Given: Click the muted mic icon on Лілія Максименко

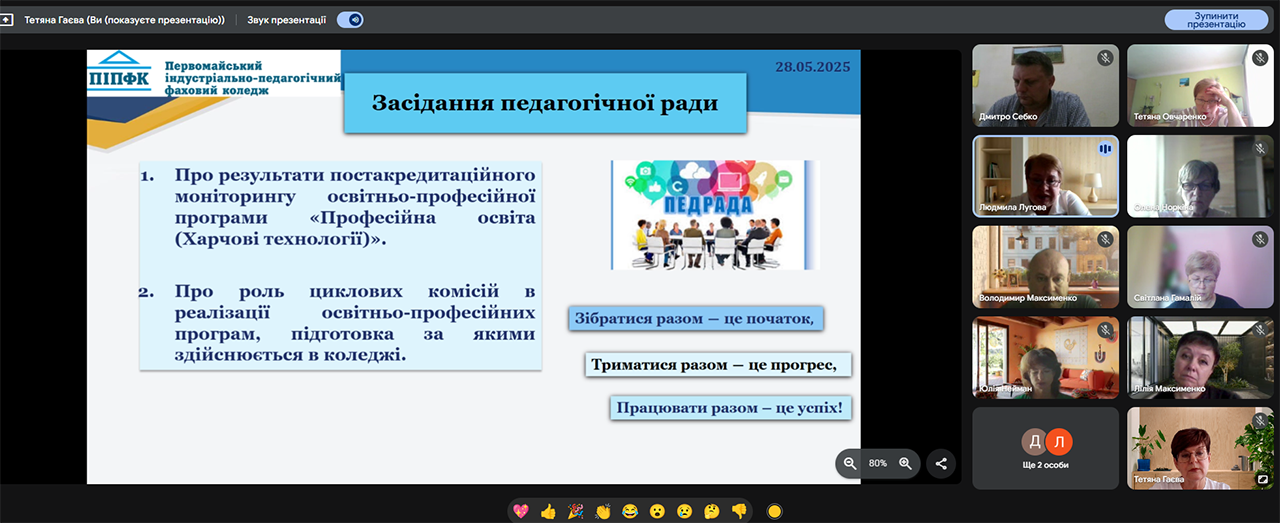Looking at the screenshot, I should [1260, 330].
